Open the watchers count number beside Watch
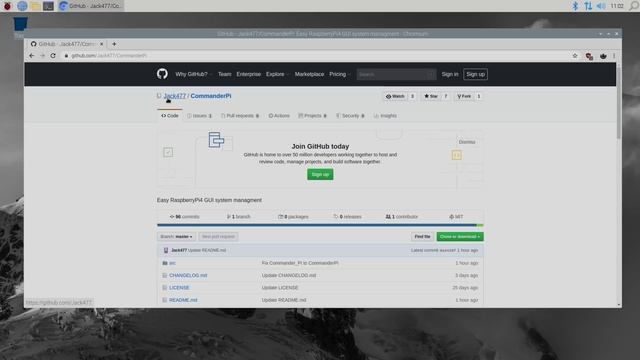 pyautogui.click(x=412, y=96)
